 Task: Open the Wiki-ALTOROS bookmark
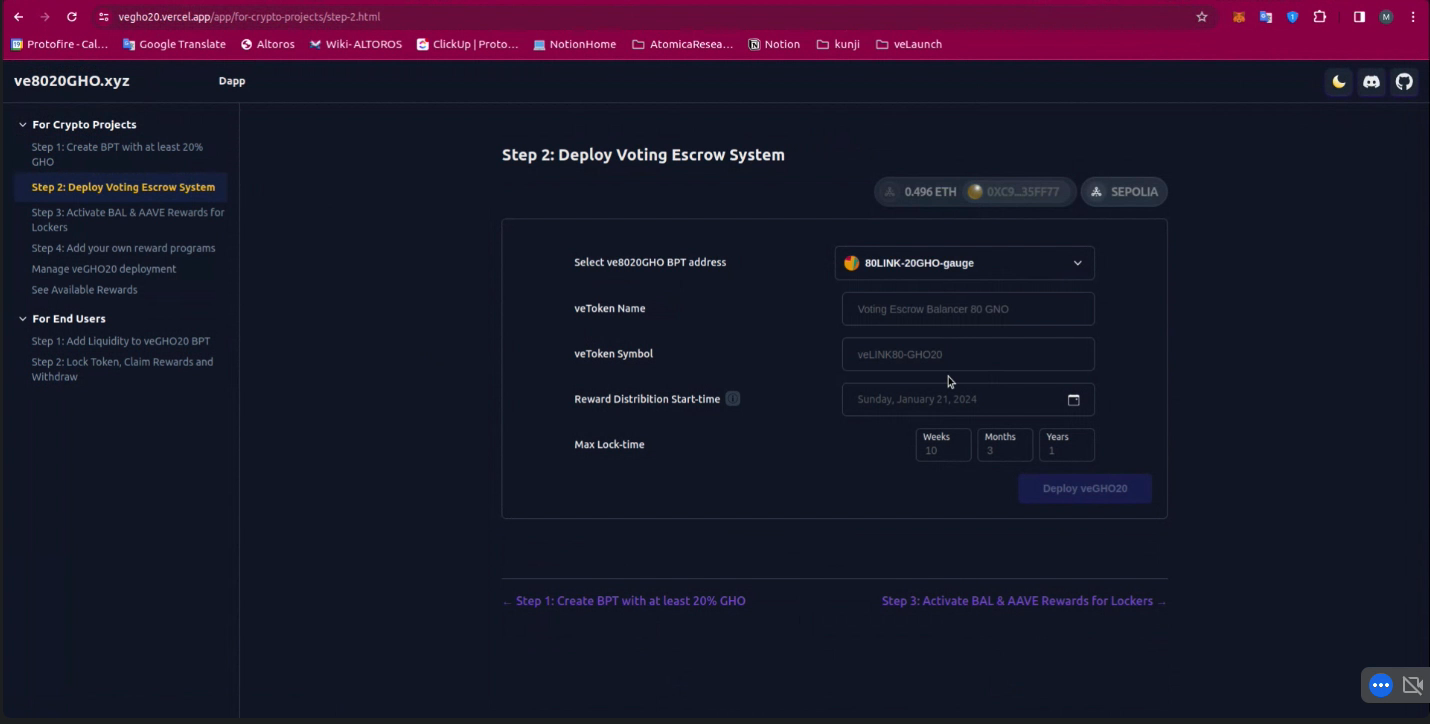(356, 44)
